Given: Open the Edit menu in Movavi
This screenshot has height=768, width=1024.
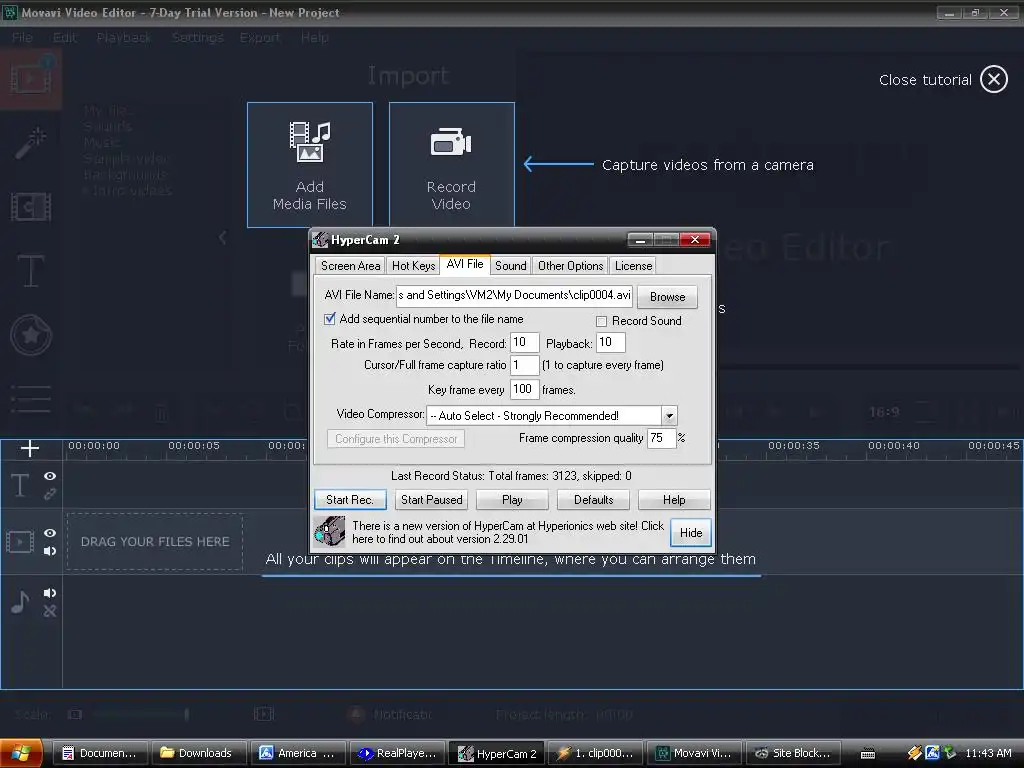Looking at the screenshot, I should (x=65, y=38).
